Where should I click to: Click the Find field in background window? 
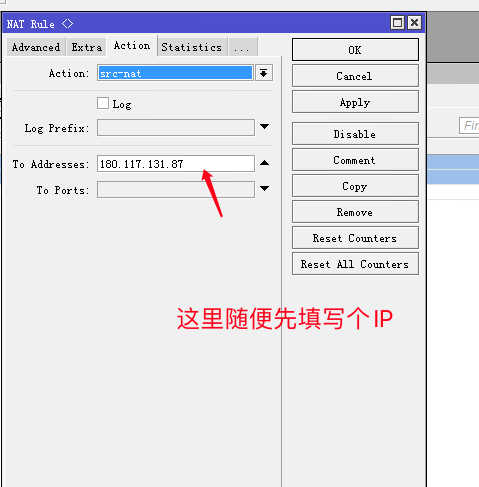(x=469, y=126)
